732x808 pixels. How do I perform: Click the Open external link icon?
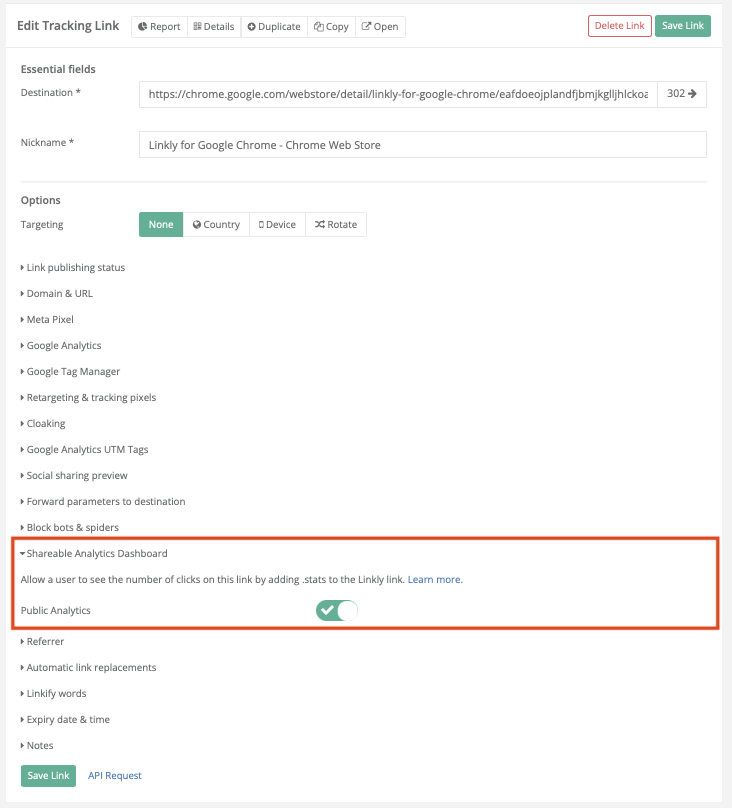(366, 26)
